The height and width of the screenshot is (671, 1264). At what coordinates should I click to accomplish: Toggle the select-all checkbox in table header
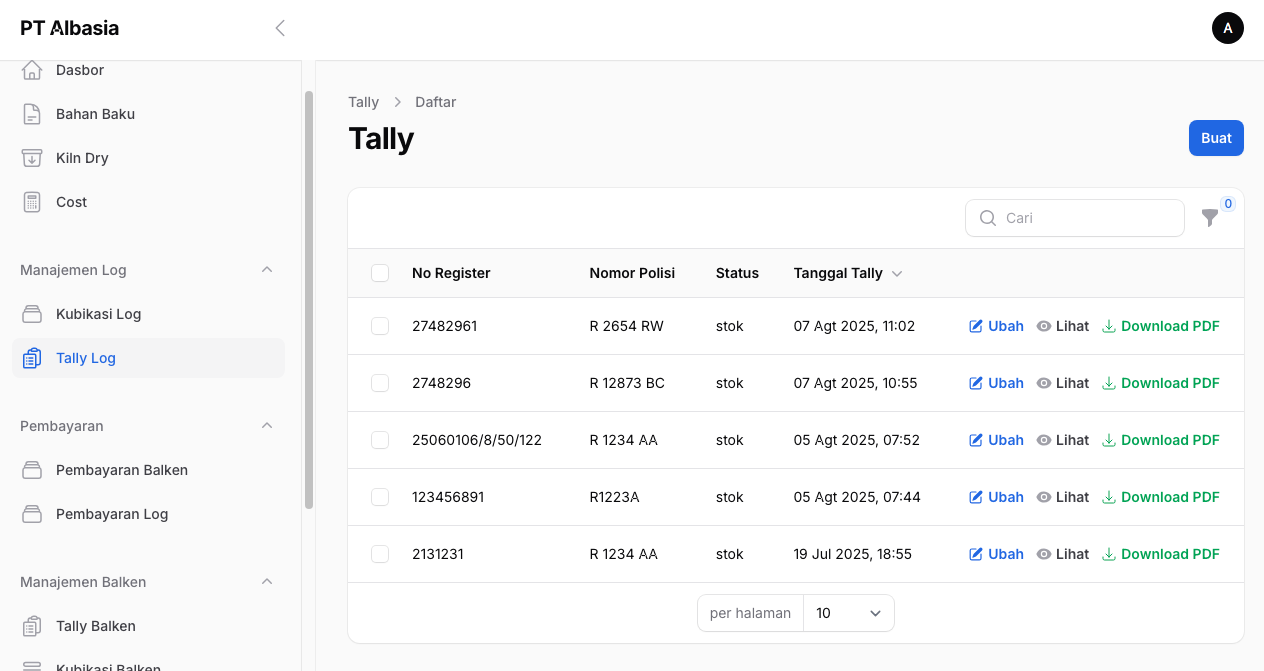pos(380,273)
